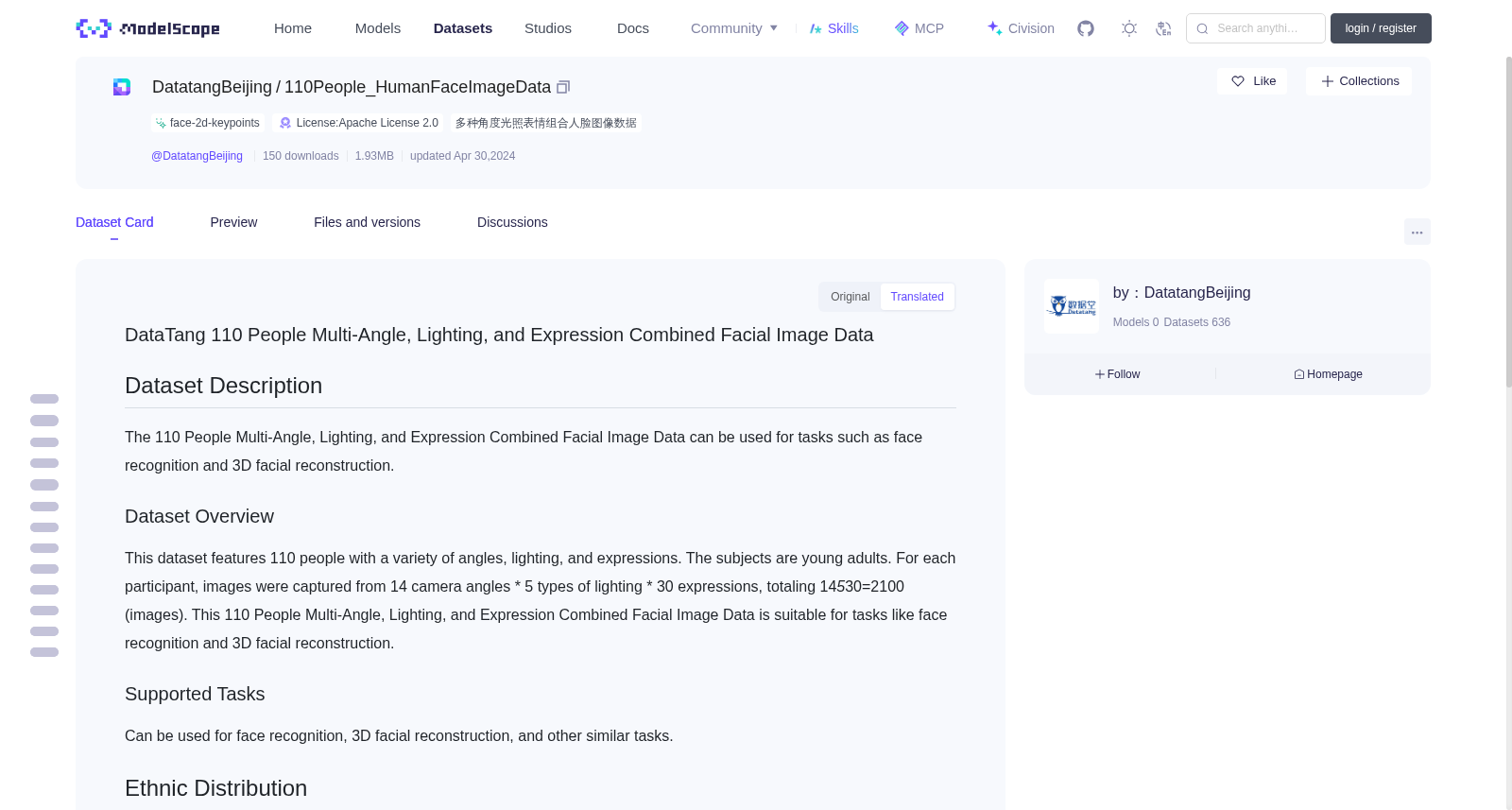This screenshot has height=810, width=1512.
Task: Open the Discussions tab
Action: point(512,222)
